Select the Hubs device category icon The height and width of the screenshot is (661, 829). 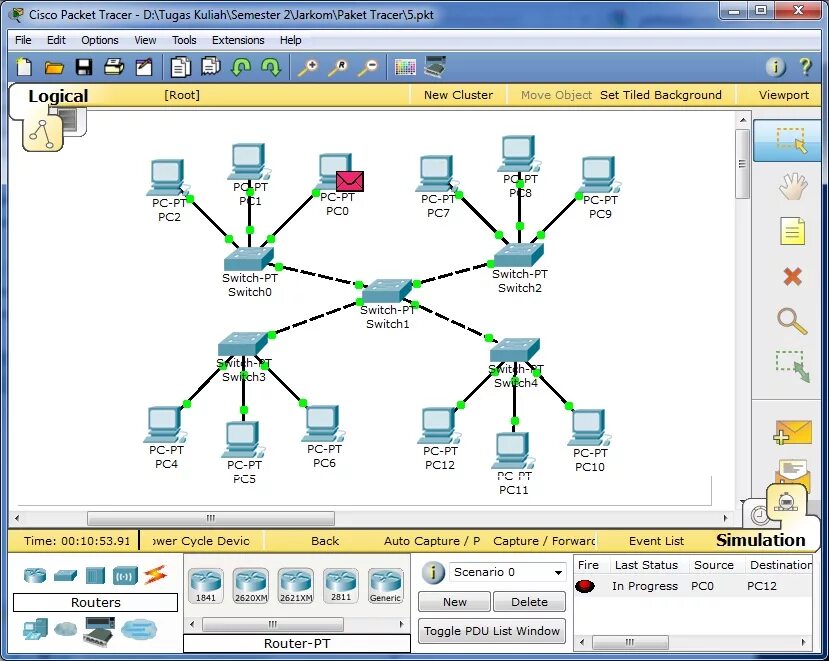(95, 575)
